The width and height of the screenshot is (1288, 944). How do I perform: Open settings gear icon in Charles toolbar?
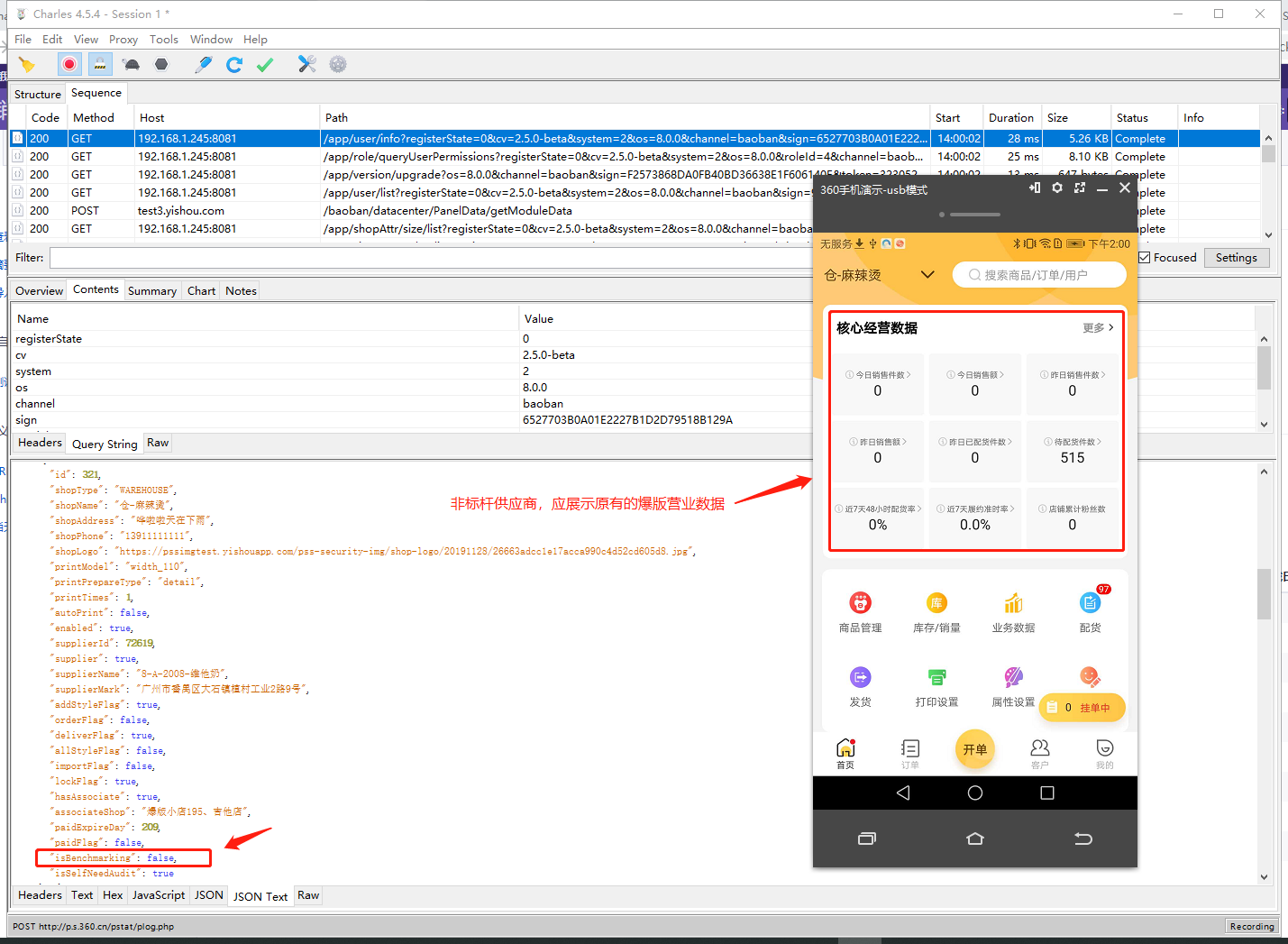pos(338,64)
